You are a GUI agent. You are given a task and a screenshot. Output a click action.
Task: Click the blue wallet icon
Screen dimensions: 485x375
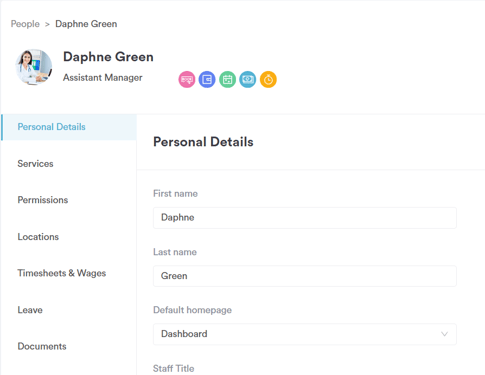pyautogui.click(x=207, y=80)
